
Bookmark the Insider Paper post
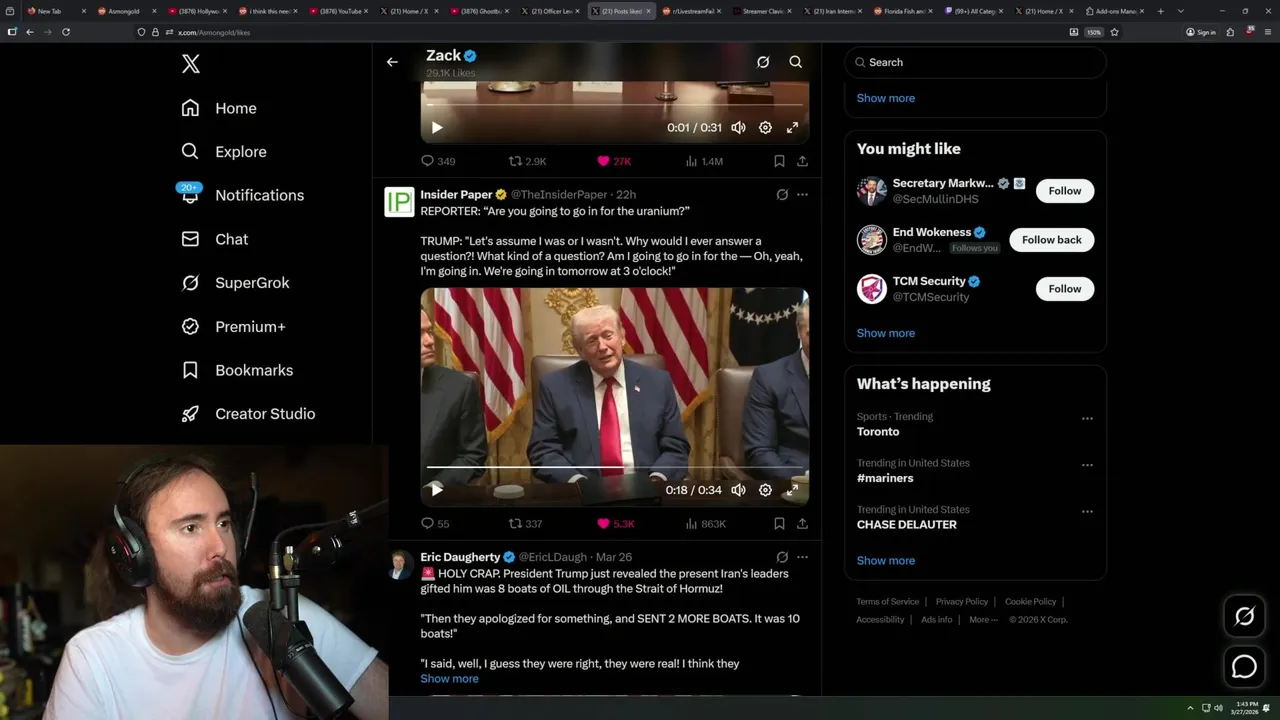(x=779, y=523)
